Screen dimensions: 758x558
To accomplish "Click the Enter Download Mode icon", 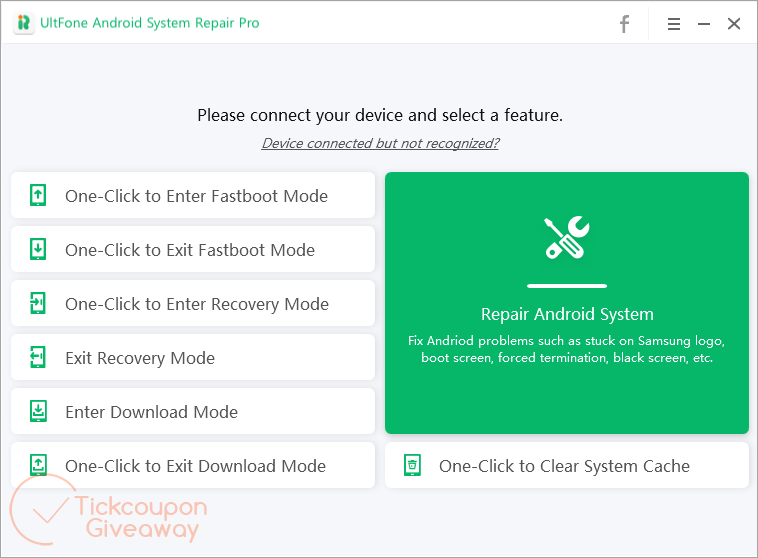I will (x=38, y=411).
